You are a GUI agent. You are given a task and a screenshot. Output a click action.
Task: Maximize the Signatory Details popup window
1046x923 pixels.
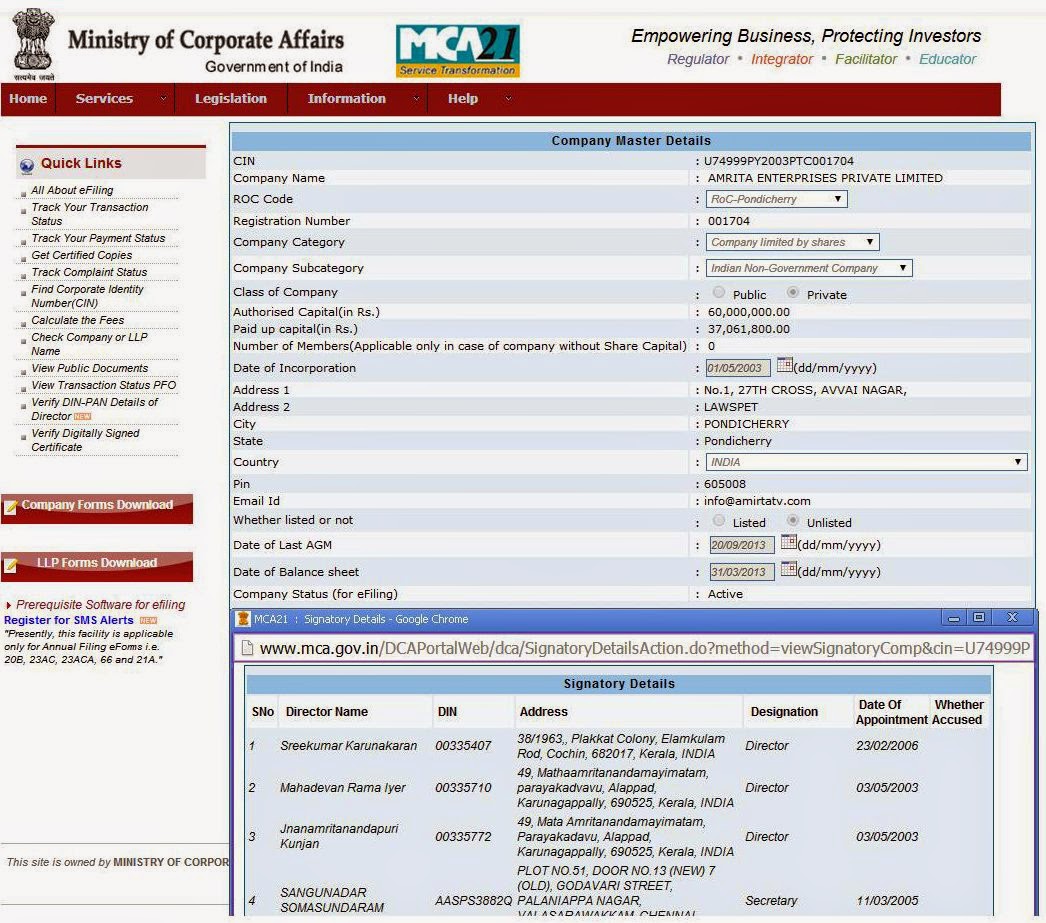(x=979, y=618)
